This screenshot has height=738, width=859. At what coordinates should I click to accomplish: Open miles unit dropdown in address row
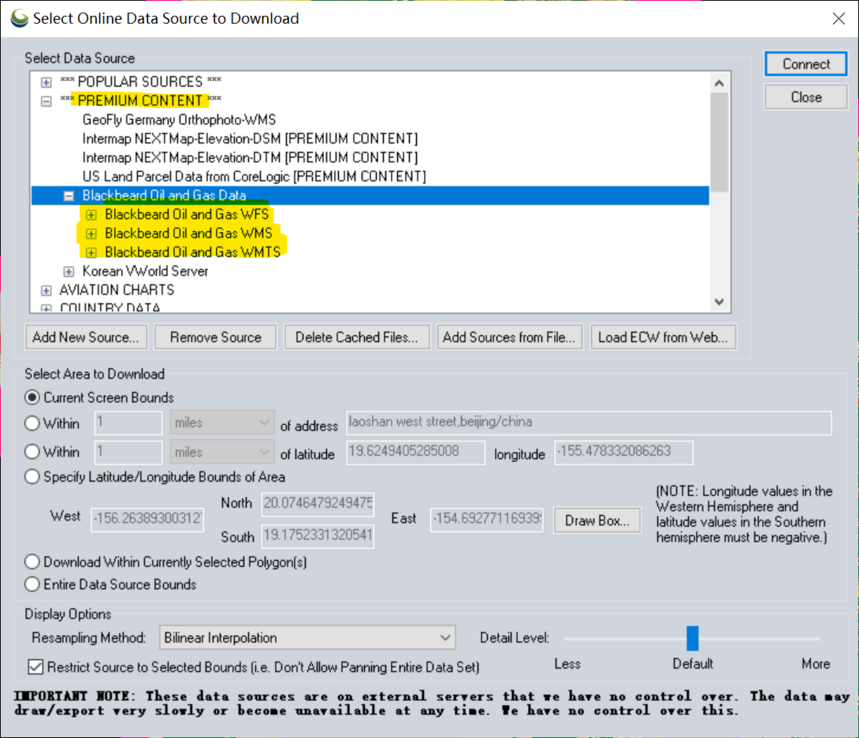click(222, 422)
